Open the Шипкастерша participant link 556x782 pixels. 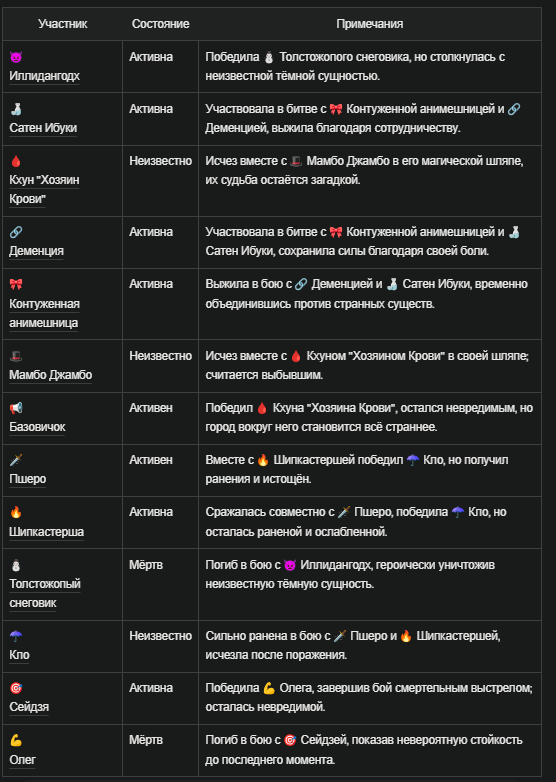[46, 532]
